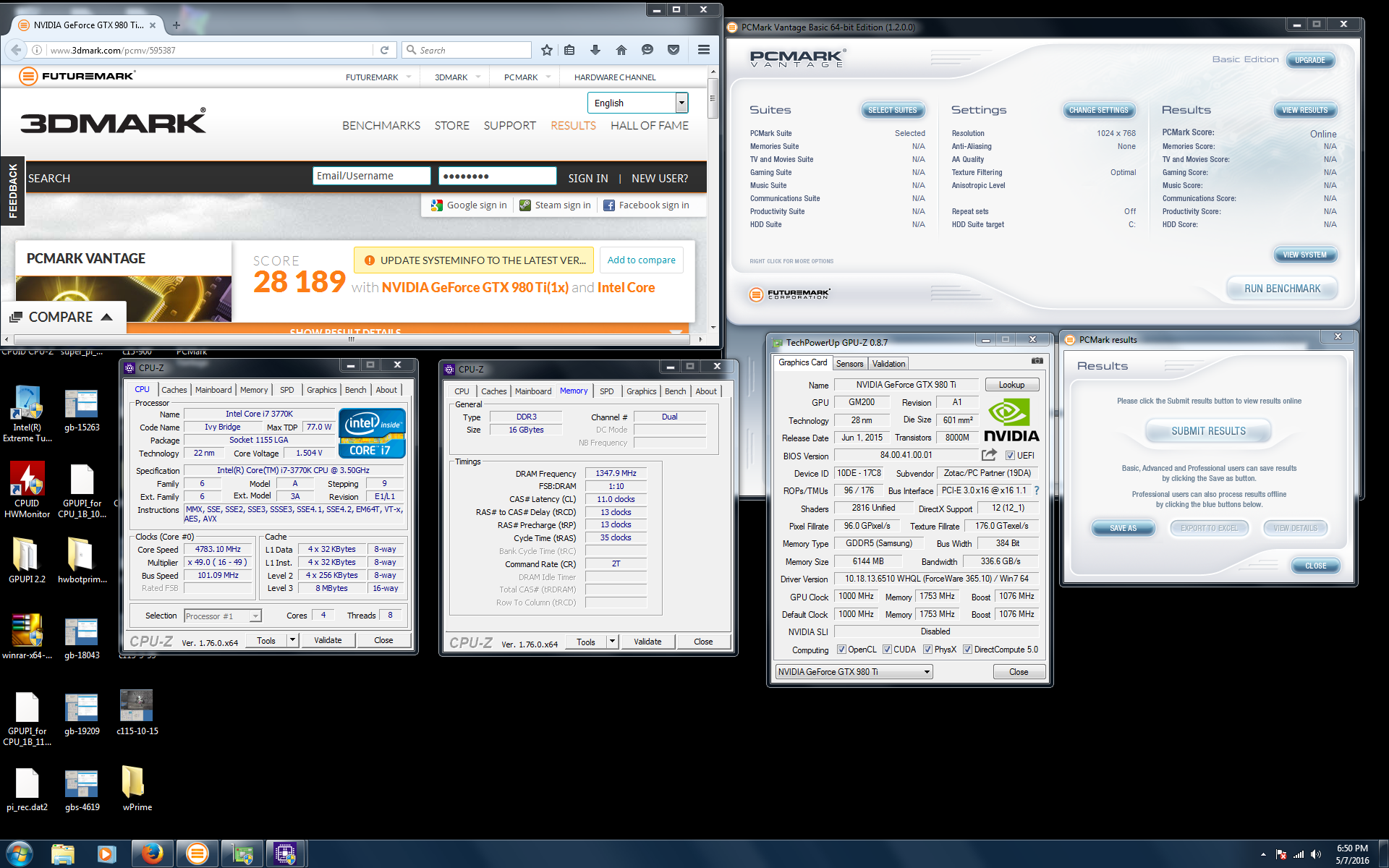Click Google sign in link

pos(469,205)
